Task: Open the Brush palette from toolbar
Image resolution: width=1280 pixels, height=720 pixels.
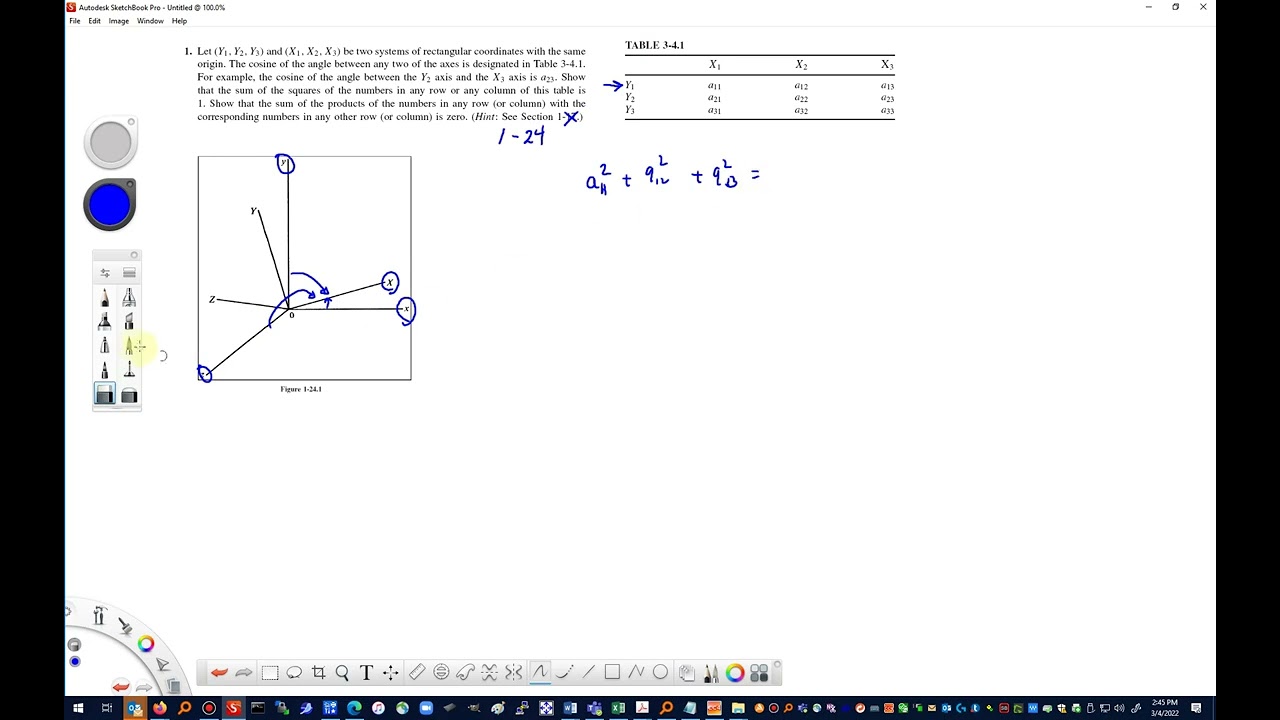Action: pos(711,673)
